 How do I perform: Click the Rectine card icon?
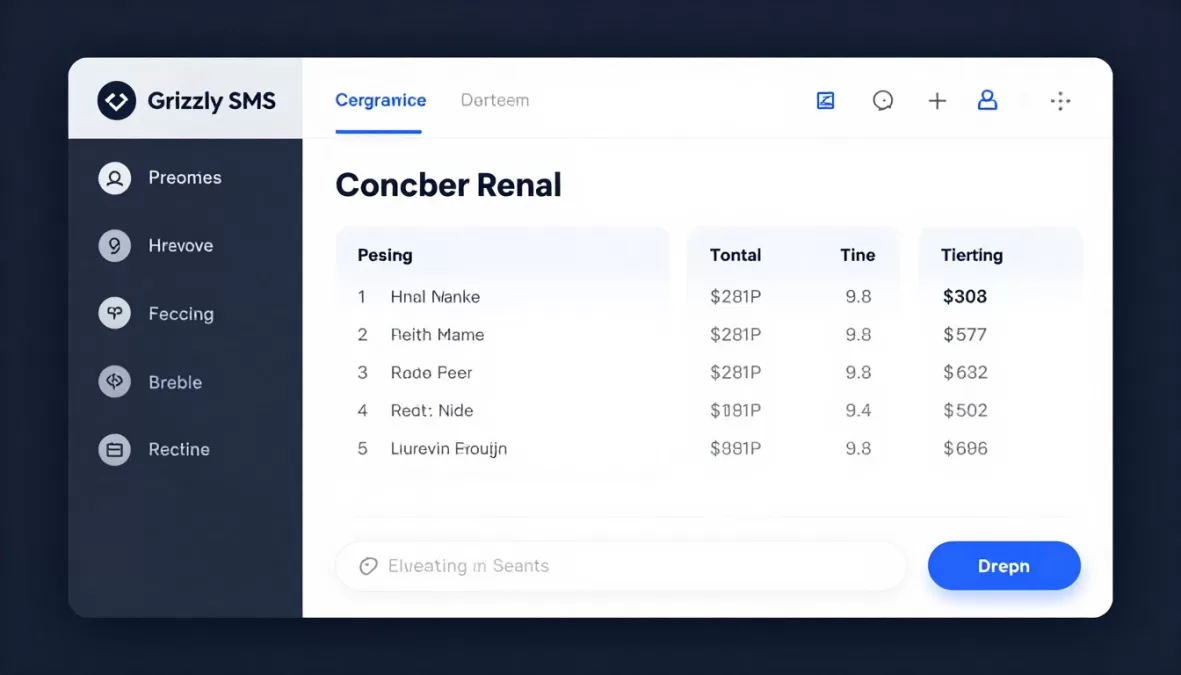coord(114,450)
